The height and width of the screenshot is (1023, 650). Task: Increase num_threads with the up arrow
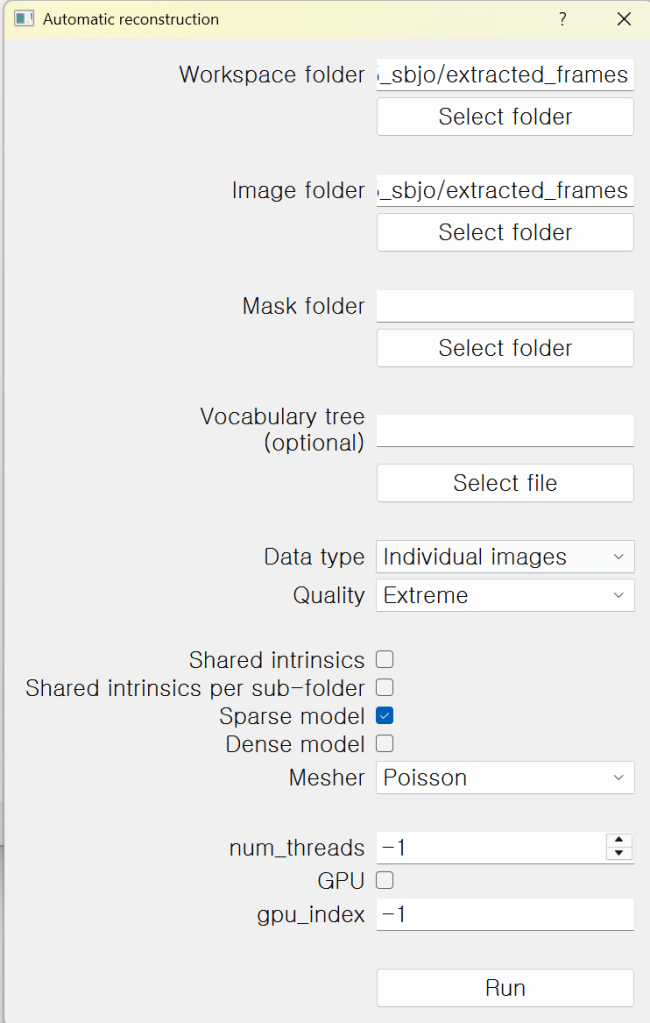click(x=620, y=841)
